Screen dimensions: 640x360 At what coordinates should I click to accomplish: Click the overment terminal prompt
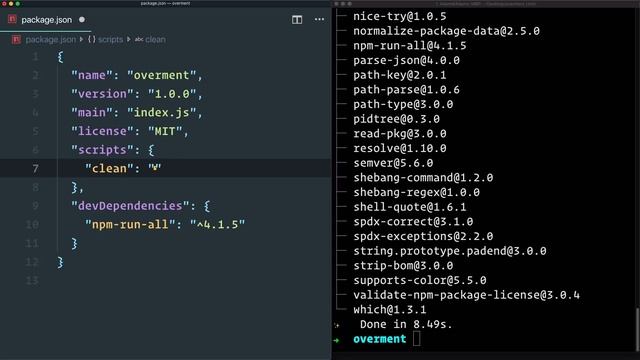point(380,339)
